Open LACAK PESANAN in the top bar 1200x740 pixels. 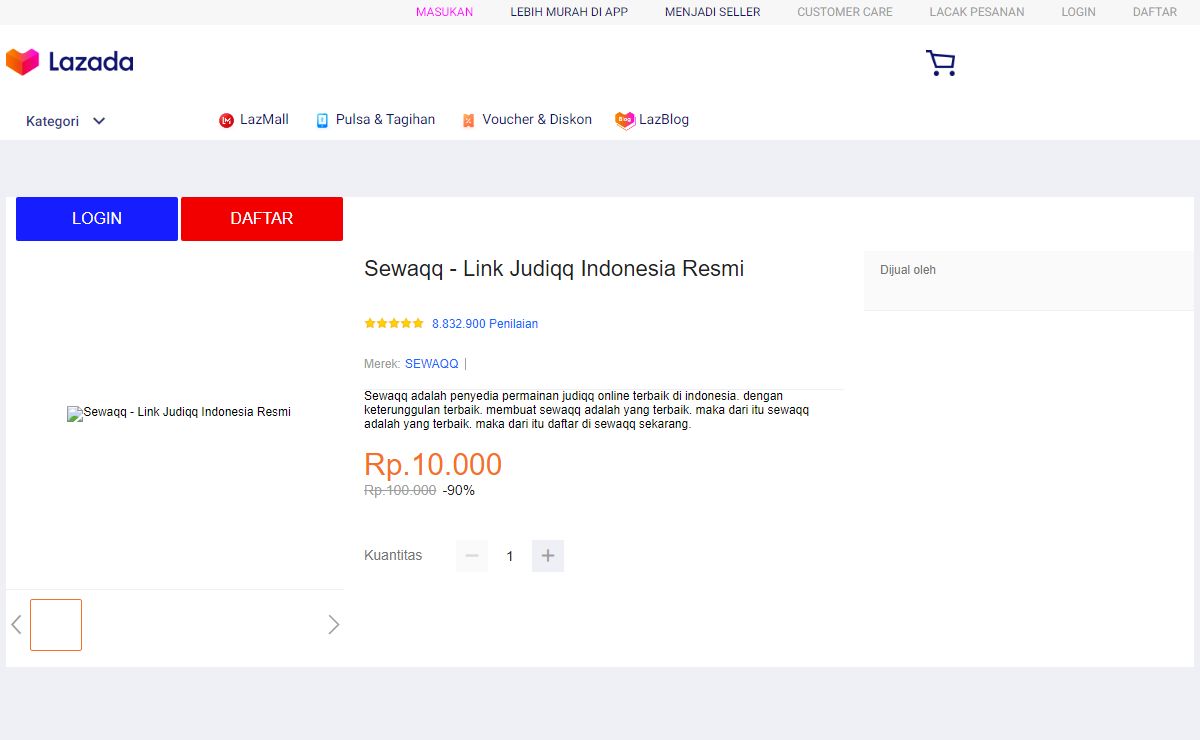click(x=977, y=12)
